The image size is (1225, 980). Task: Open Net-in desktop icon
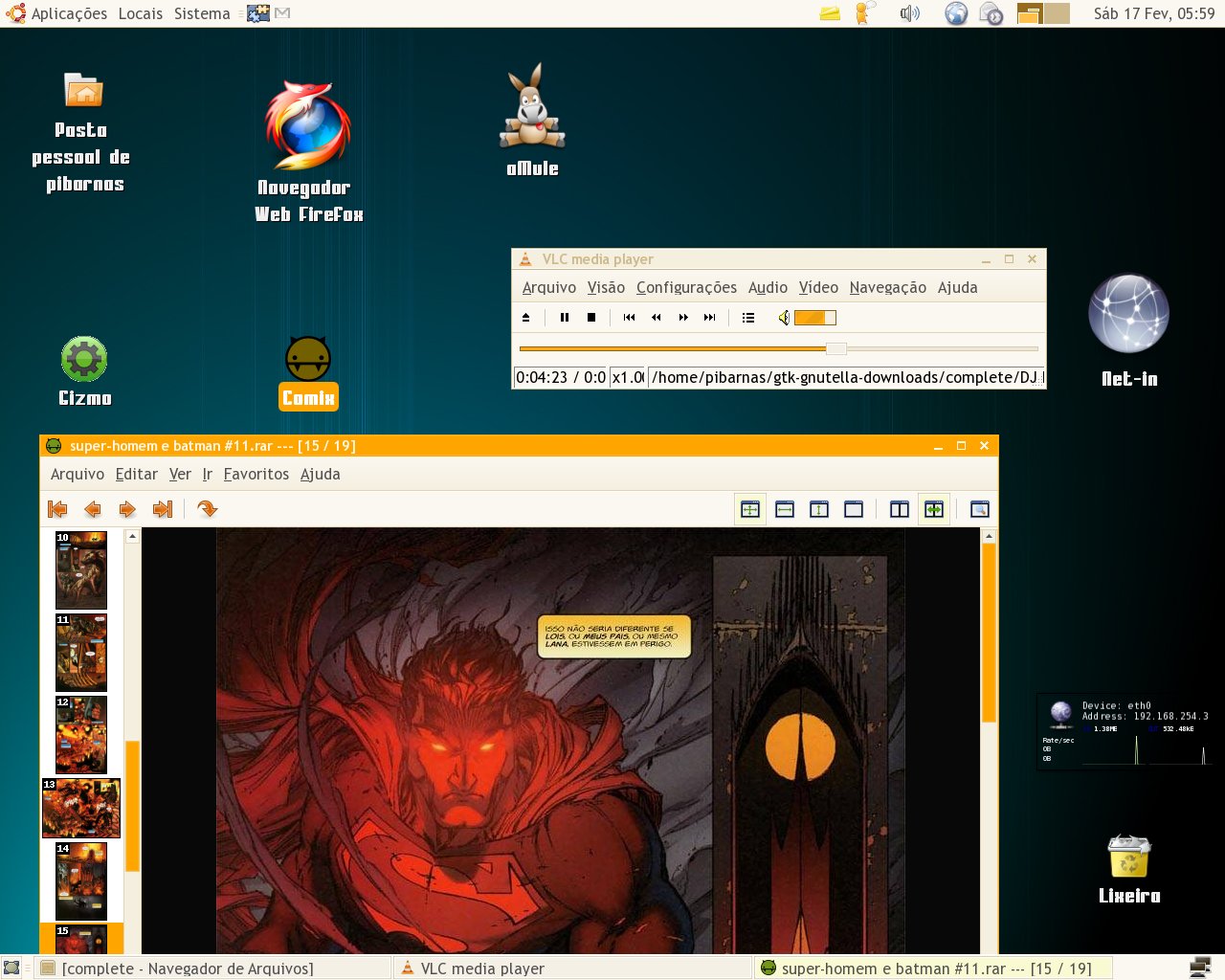[1129, 314]
